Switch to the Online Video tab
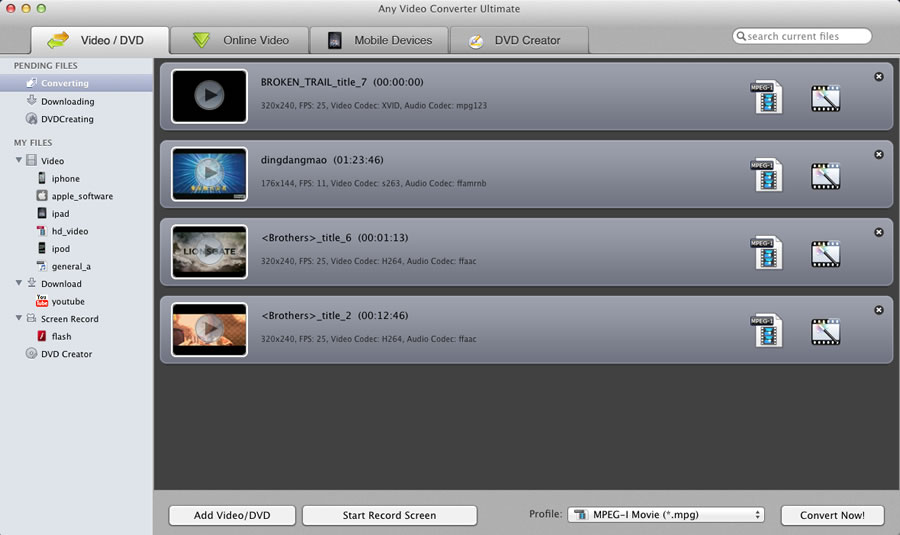Viewport: 900px width, 535px height. [x=240, y=40]
